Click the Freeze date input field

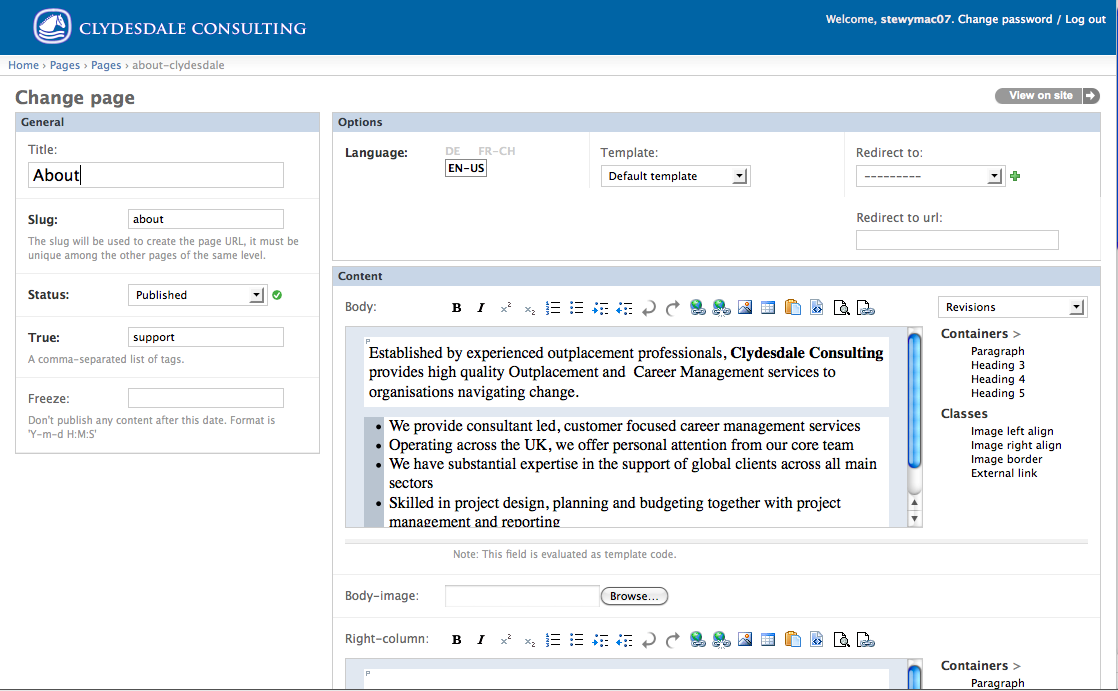click(x=205, y=398)
